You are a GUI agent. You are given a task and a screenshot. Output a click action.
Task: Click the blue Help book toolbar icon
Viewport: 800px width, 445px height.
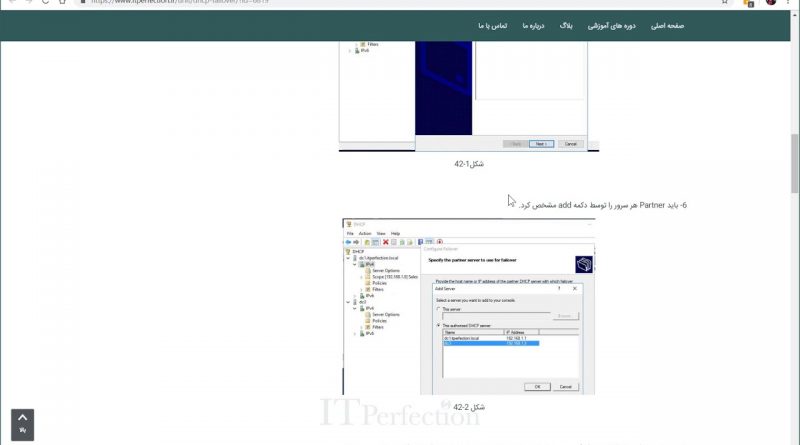[x=420, y=242]
